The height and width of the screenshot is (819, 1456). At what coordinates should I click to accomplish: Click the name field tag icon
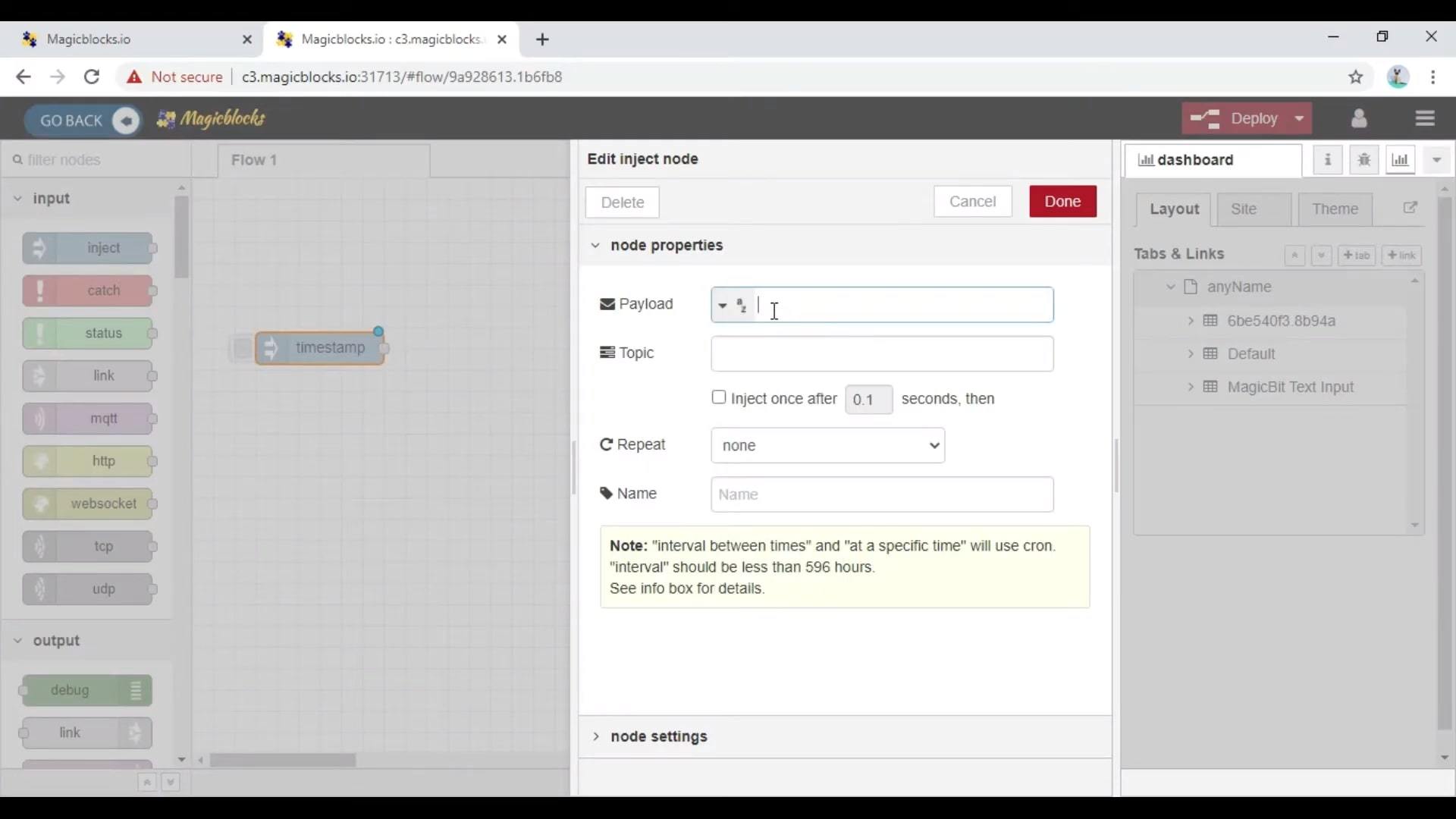[605, 493]
